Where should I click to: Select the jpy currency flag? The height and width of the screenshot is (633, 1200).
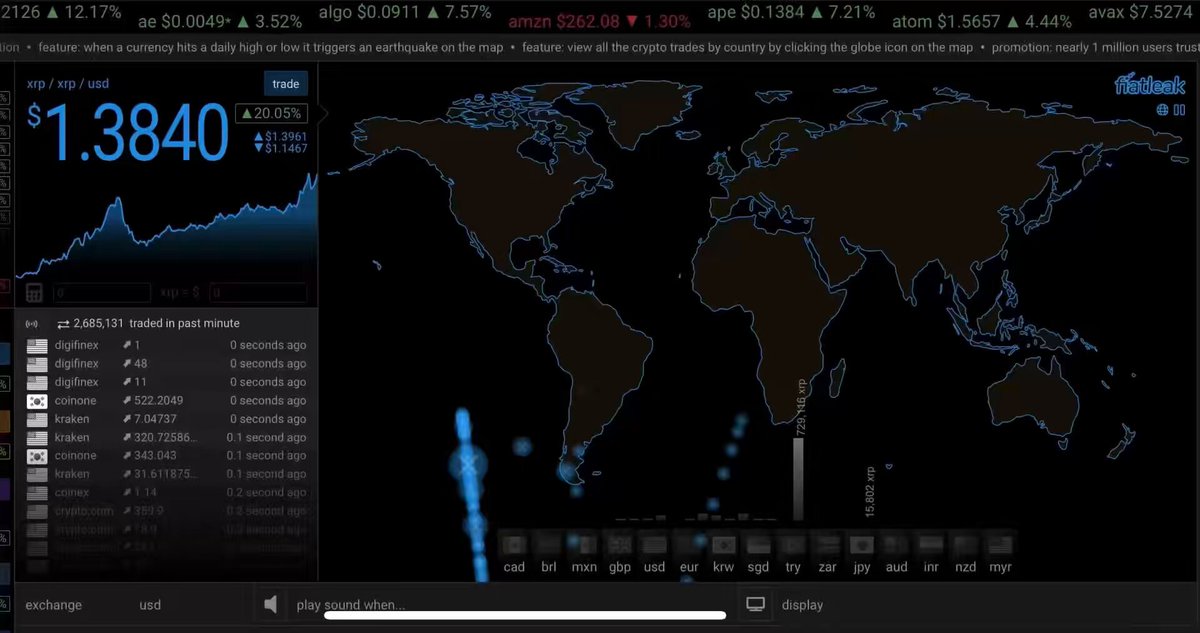(x=862, y=546)
